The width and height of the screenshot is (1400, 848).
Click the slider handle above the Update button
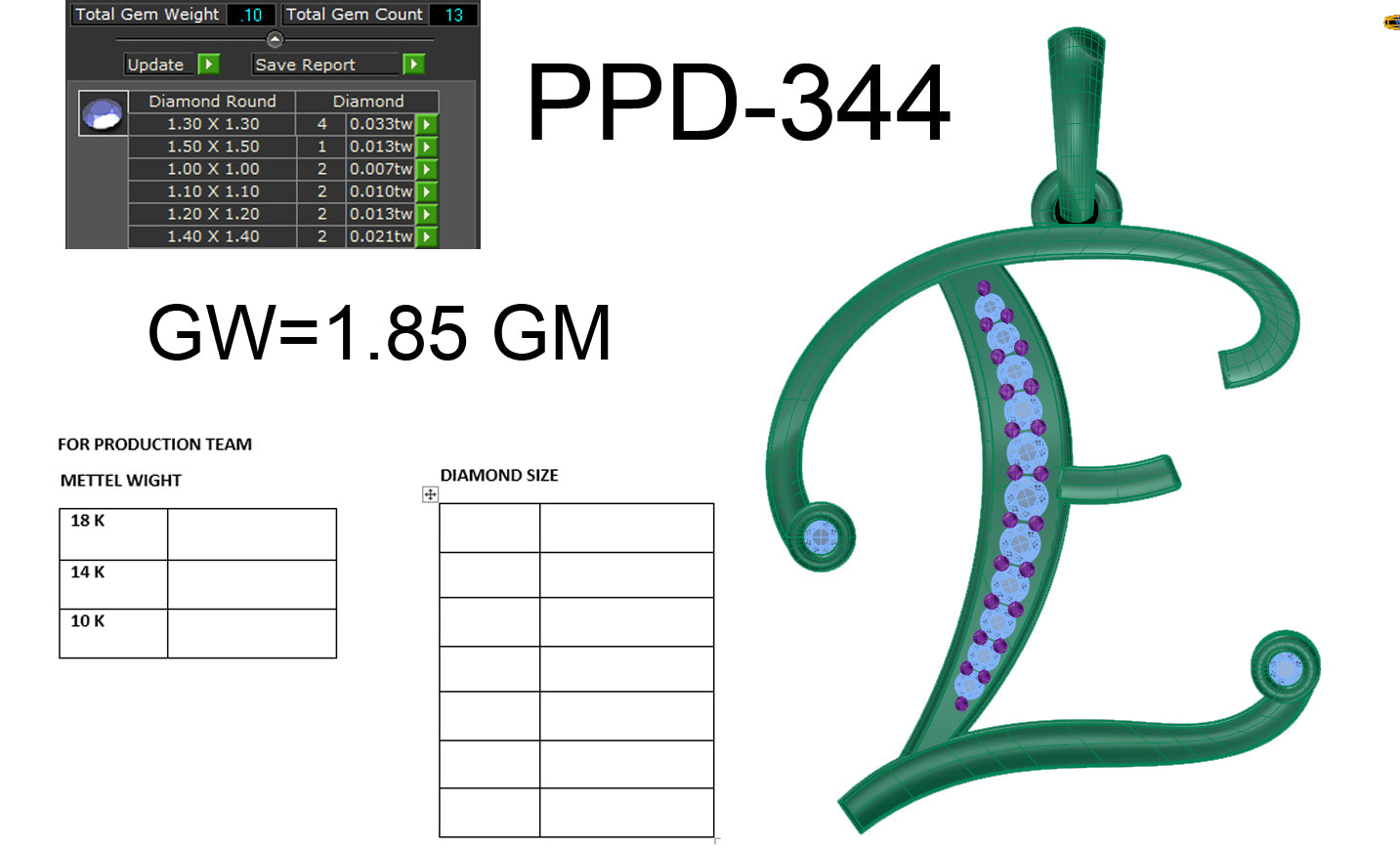pyautogui.click(x=276, y=41)
